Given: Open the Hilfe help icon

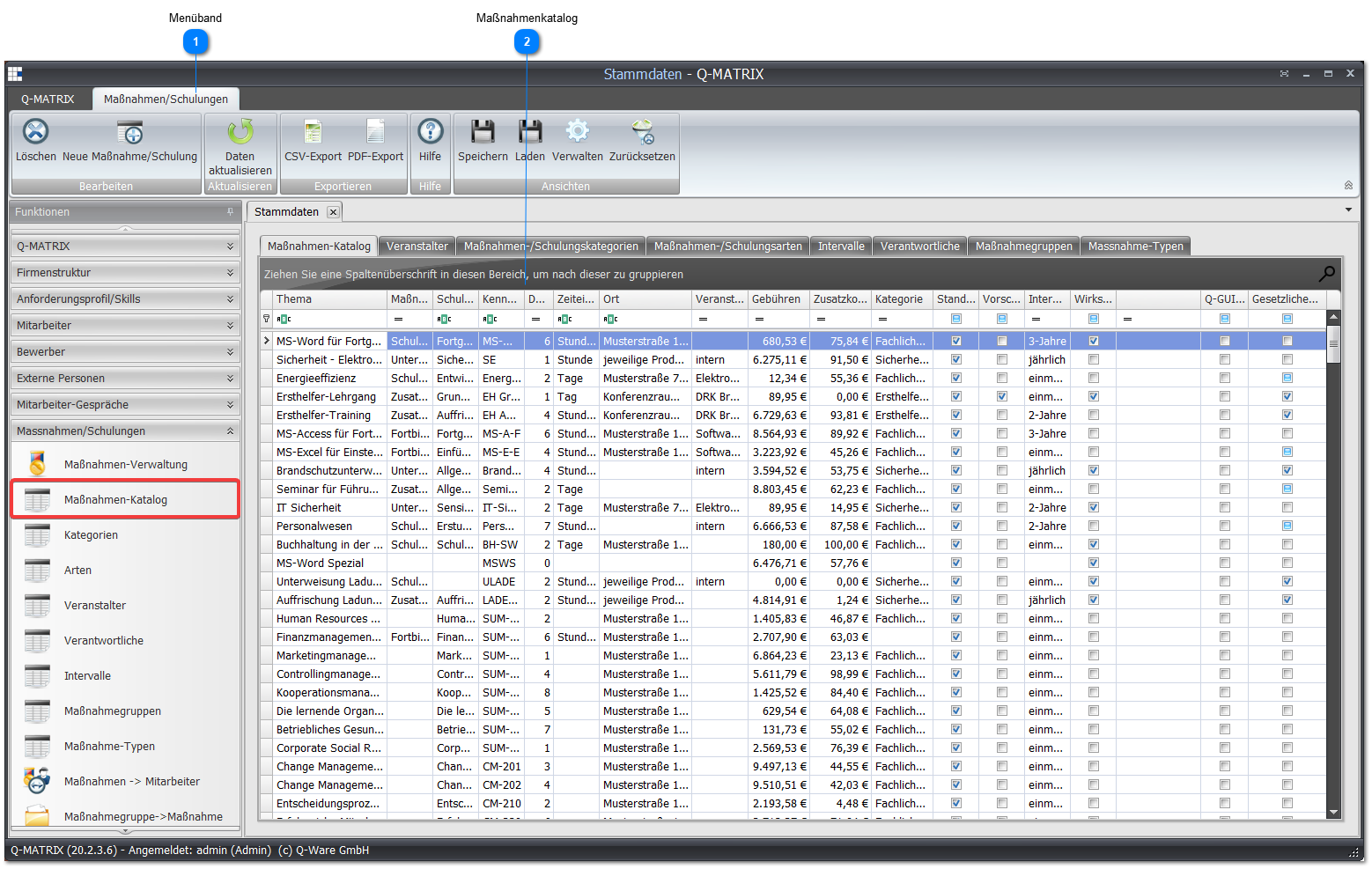Looking at the screenshot, I should pos(430,132).
